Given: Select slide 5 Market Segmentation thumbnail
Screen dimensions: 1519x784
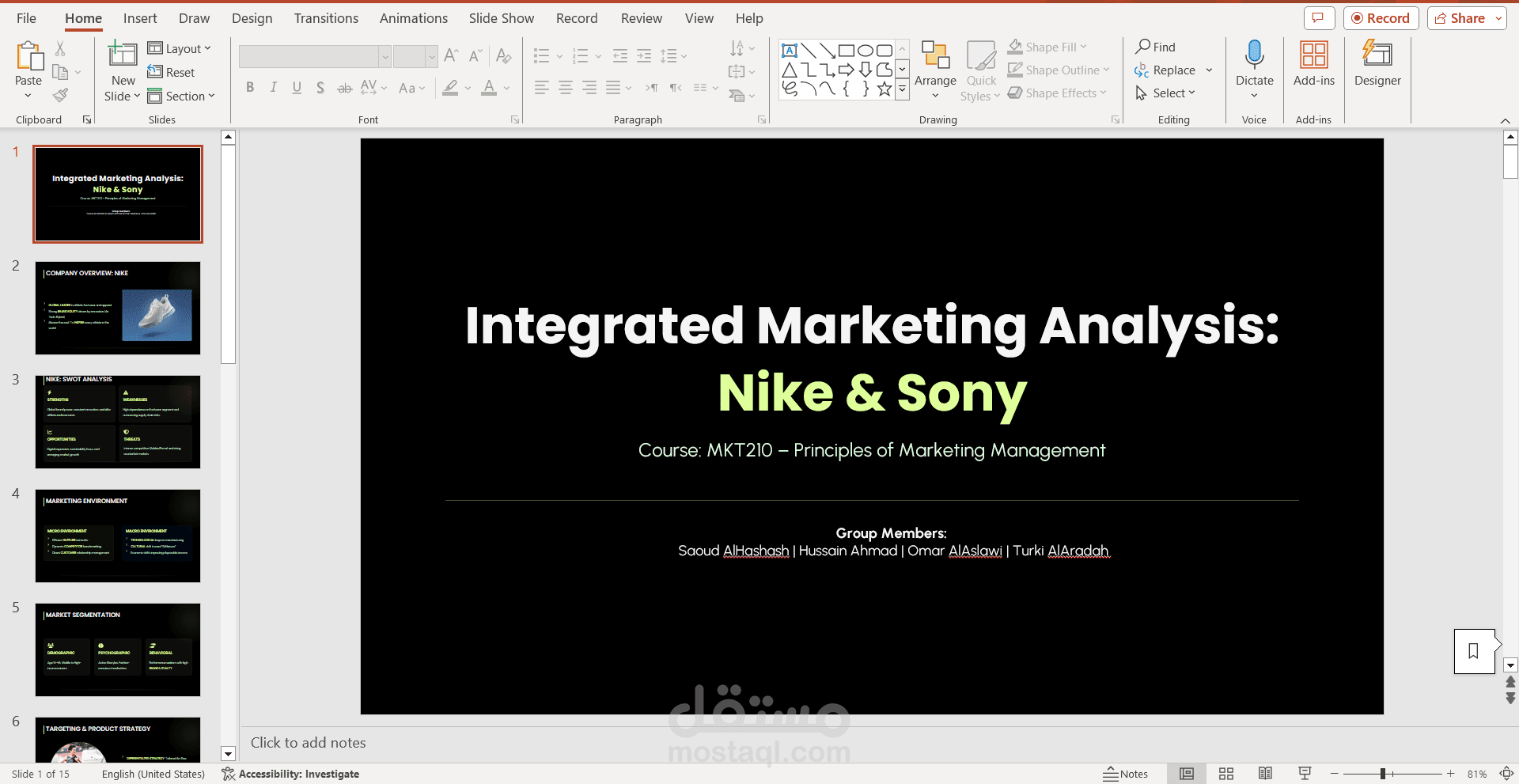Looking at the screenshot, I should pyautogui.click(x=118, y=650).
